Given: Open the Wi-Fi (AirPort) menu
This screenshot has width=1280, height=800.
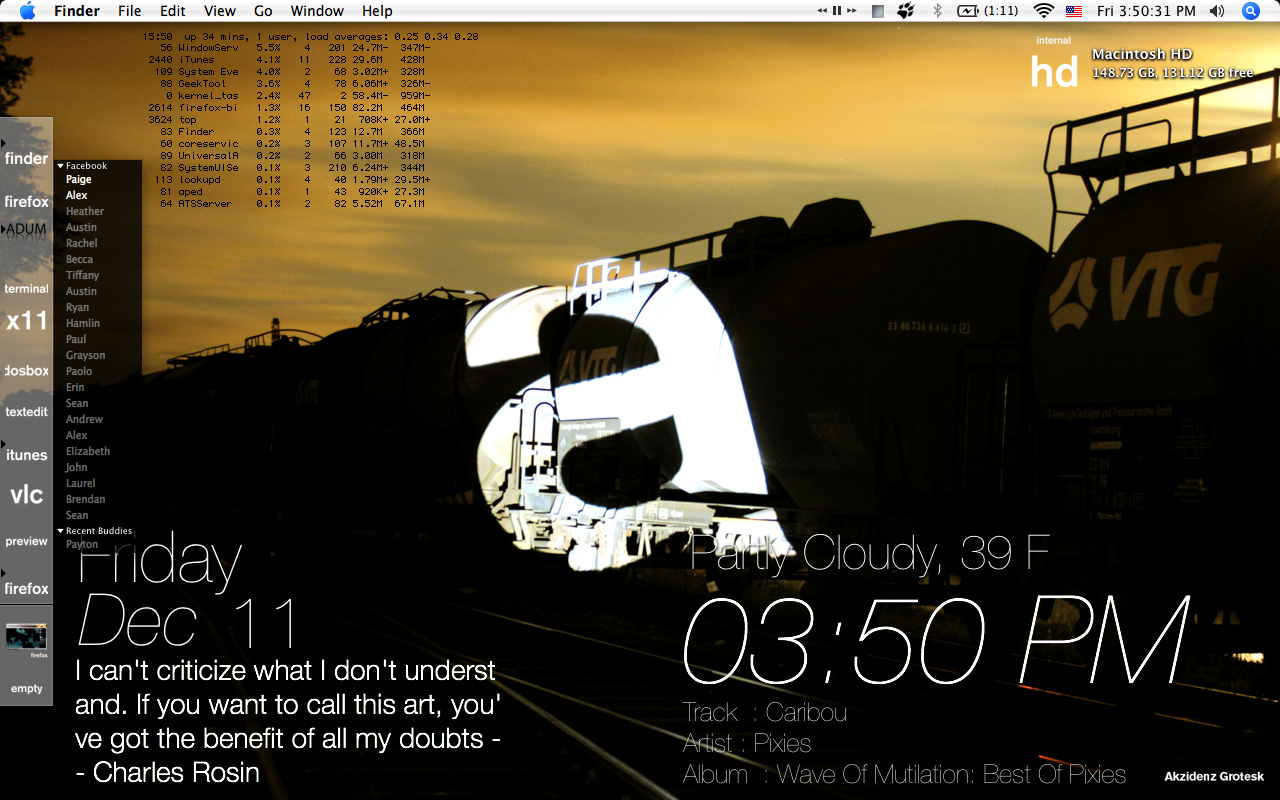Looking at the screenshot, I should tap(1044, 11).
